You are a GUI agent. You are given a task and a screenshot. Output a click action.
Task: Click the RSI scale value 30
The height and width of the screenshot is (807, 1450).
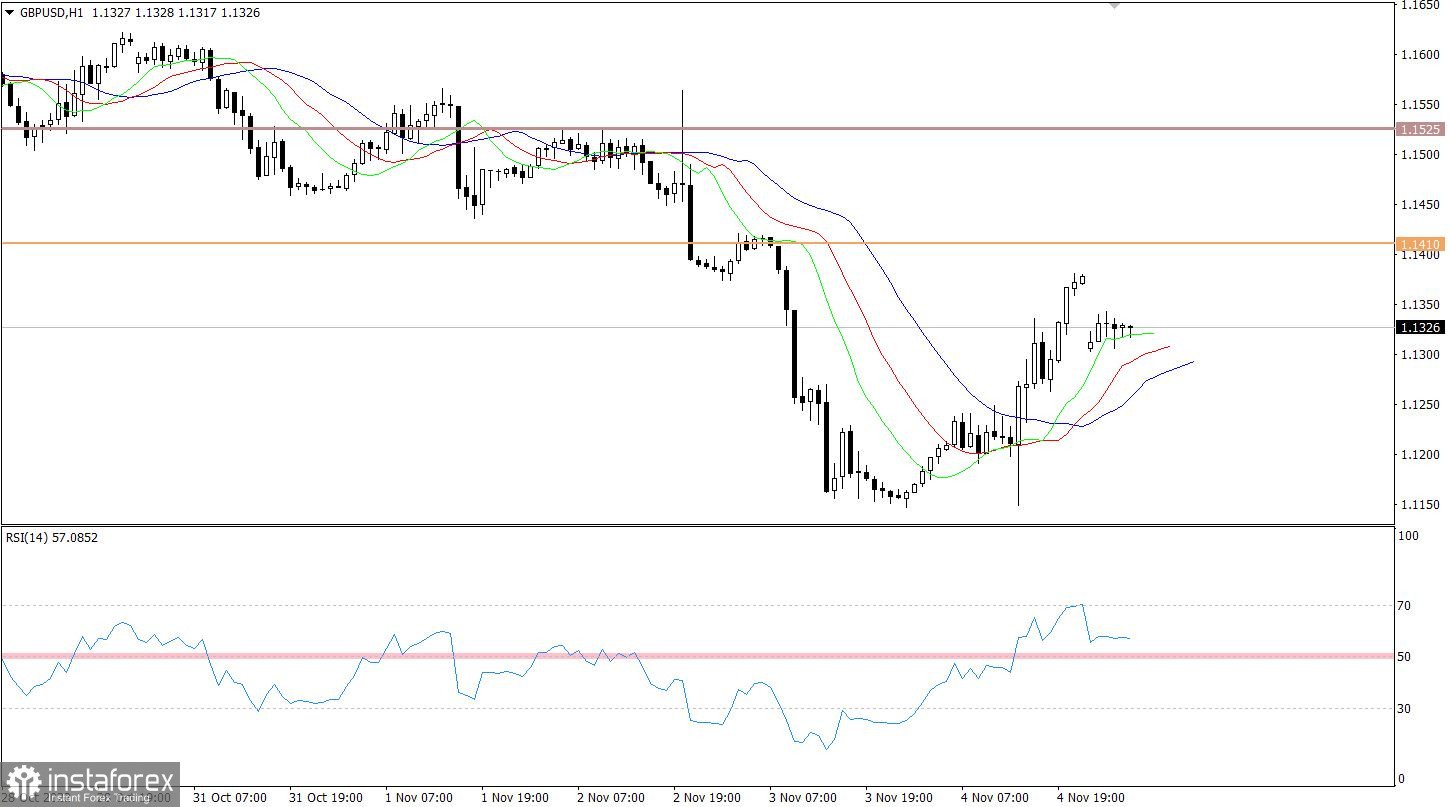[1405, 709]
